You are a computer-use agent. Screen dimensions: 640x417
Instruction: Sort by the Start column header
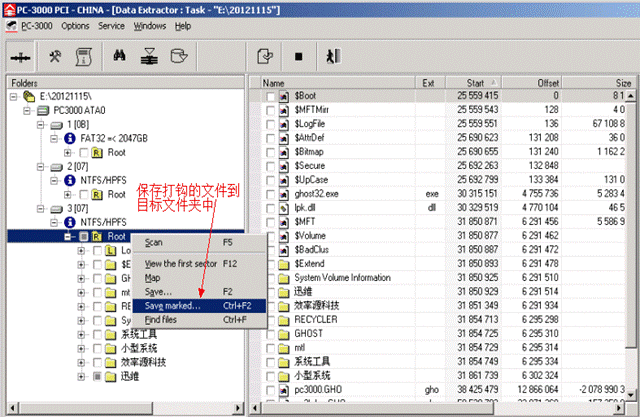tap(474, 83)
